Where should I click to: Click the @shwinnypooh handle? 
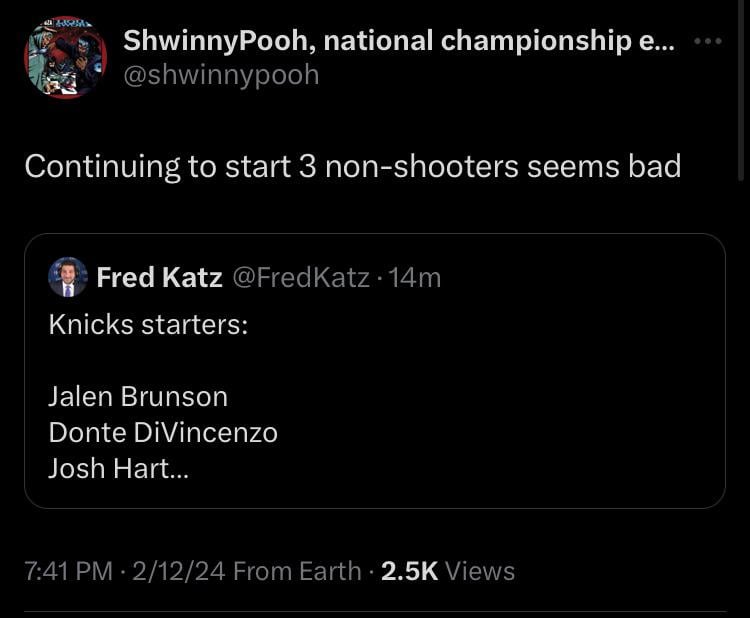221,75
